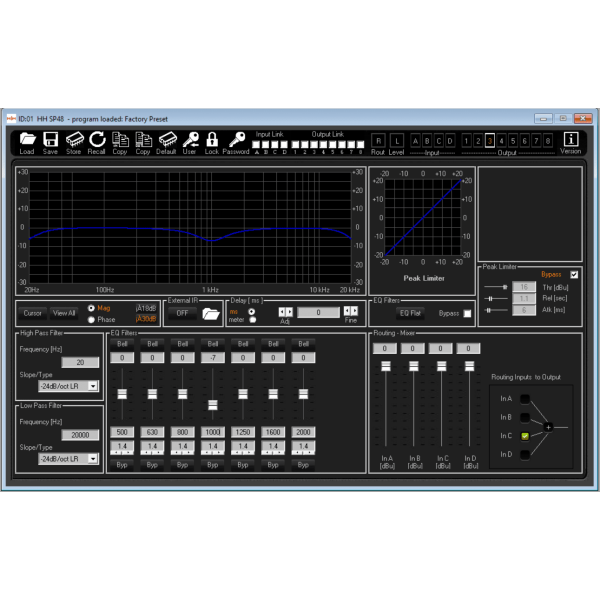The height and width of the screenshot is (600, 600).
Task: Click the View All button
Action: (x=64, y=313)
